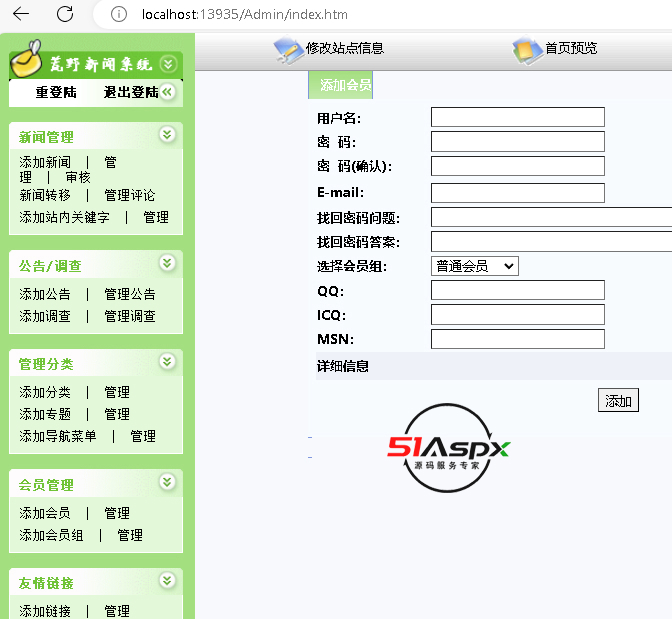Open 添加链接 link

pos(45,611)
